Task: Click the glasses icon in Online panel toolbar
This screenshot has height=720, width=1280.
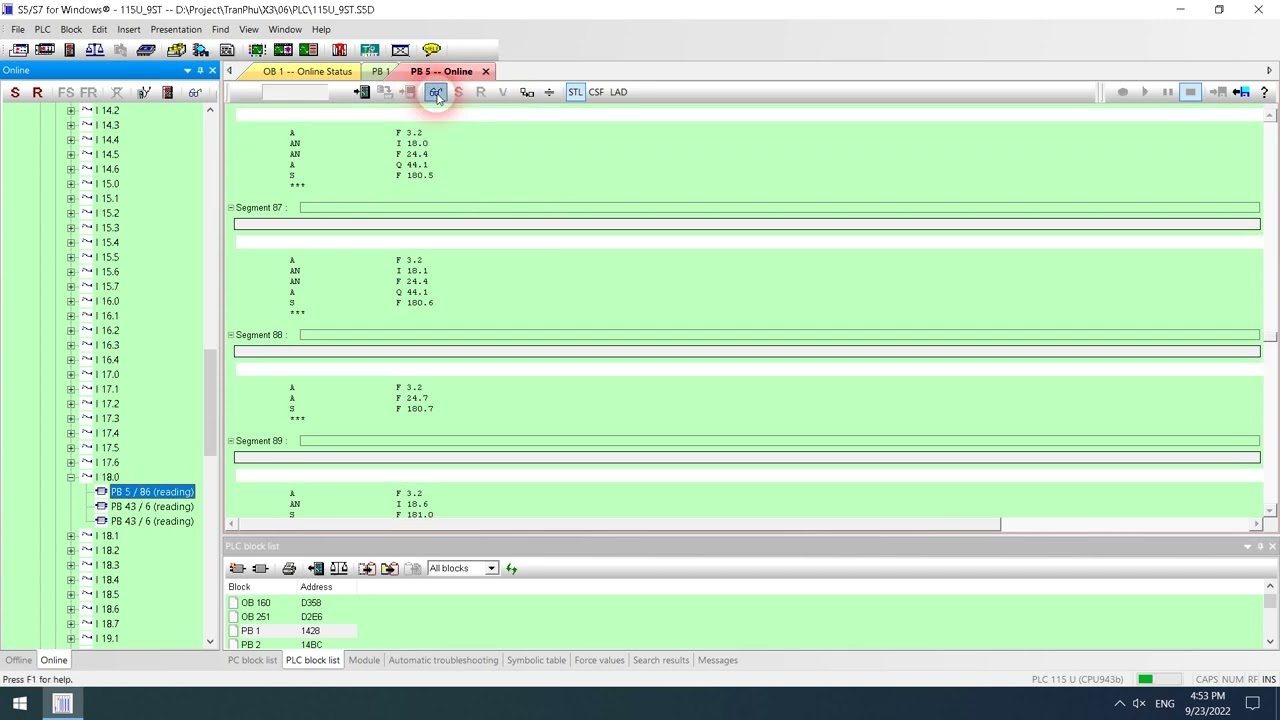Action: 195,92
